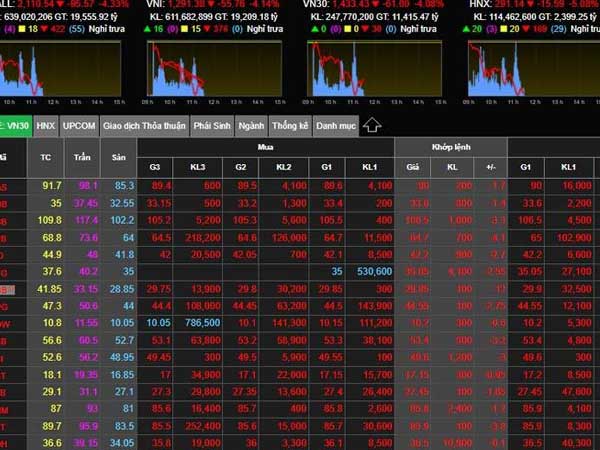Click the floor price 16.85
600x450 pixels.
coord(122,375)
